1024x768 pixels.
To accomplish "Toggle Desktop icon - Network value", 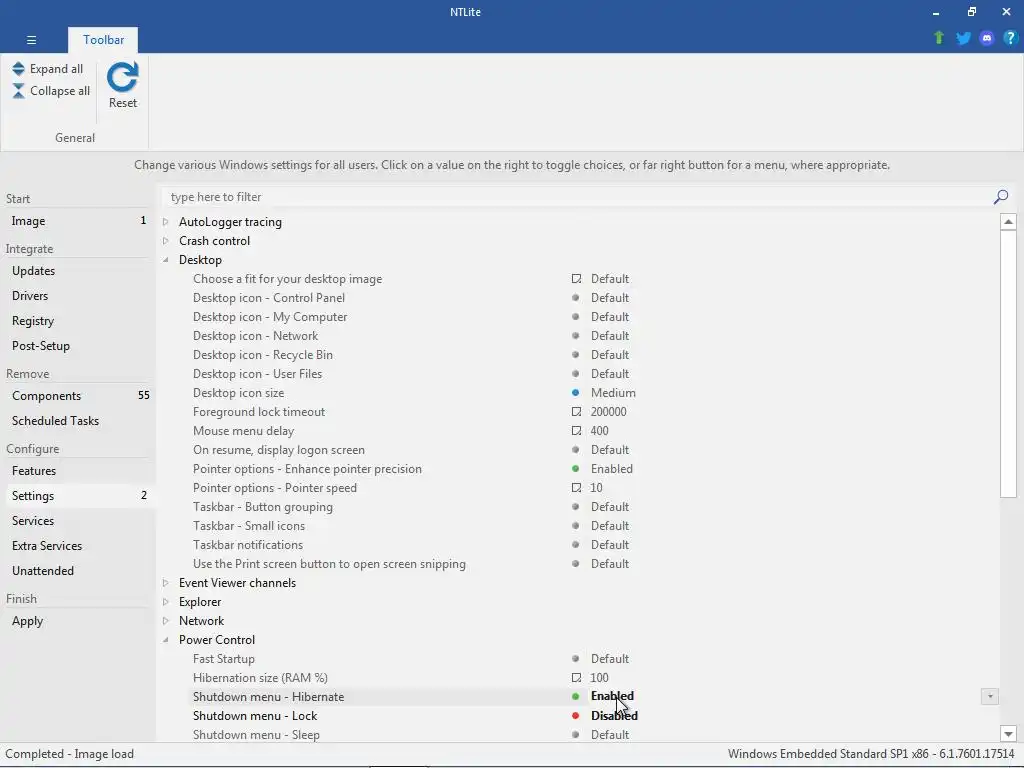I will coord(610,336).
